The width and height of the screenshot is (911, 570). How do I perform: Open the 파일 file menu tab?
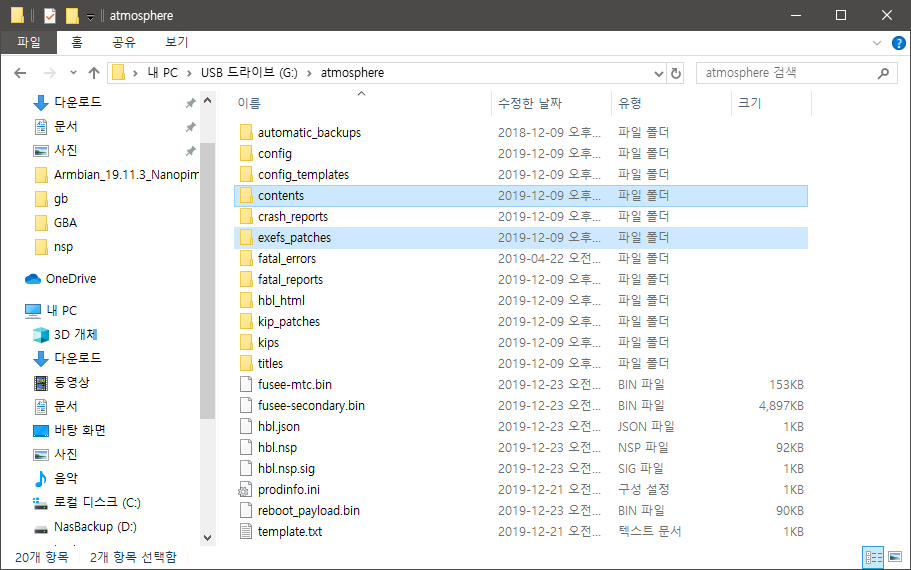[29, 42]
